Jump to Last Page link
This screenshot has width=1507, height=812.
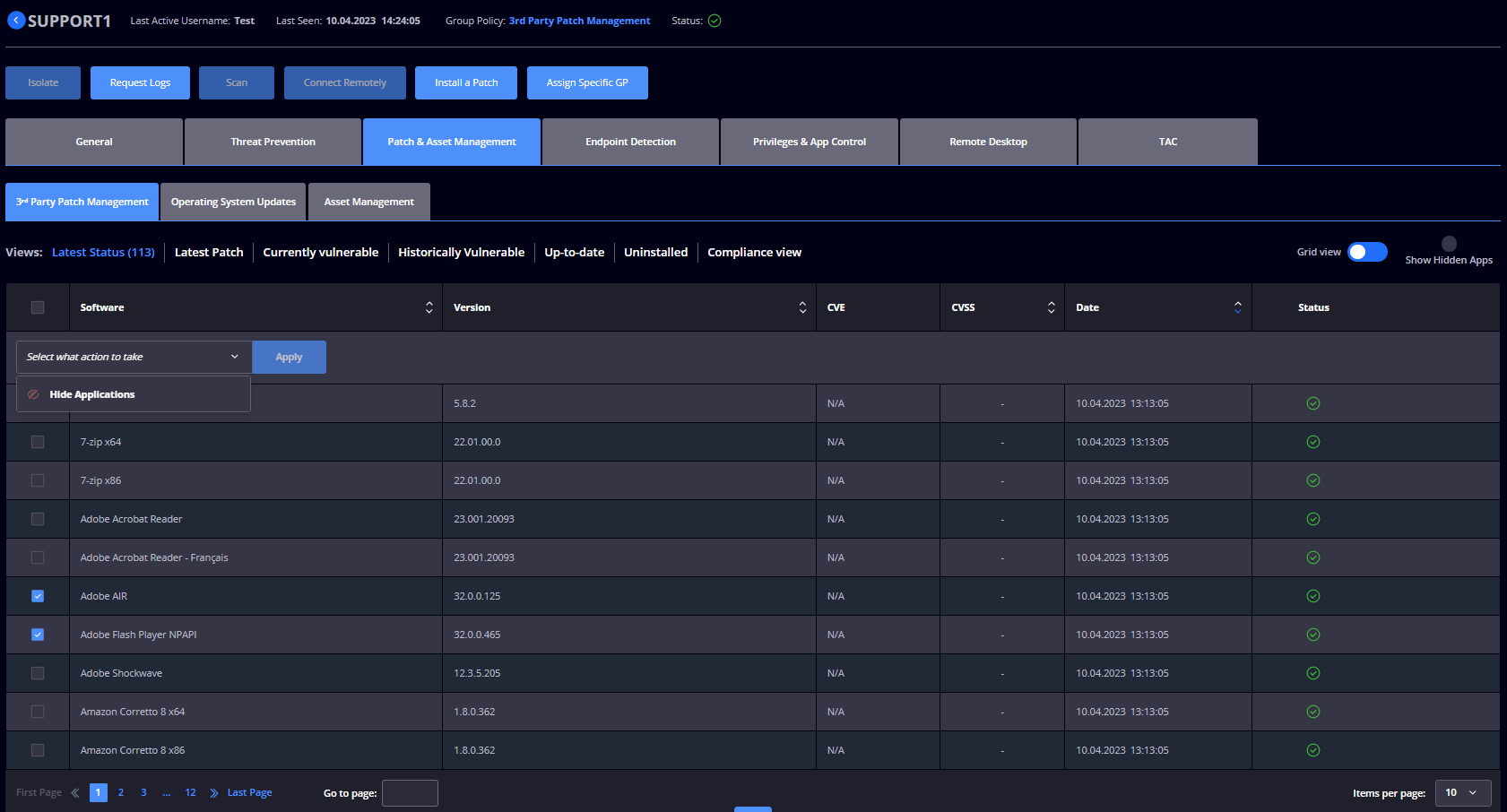pos(249,792)
